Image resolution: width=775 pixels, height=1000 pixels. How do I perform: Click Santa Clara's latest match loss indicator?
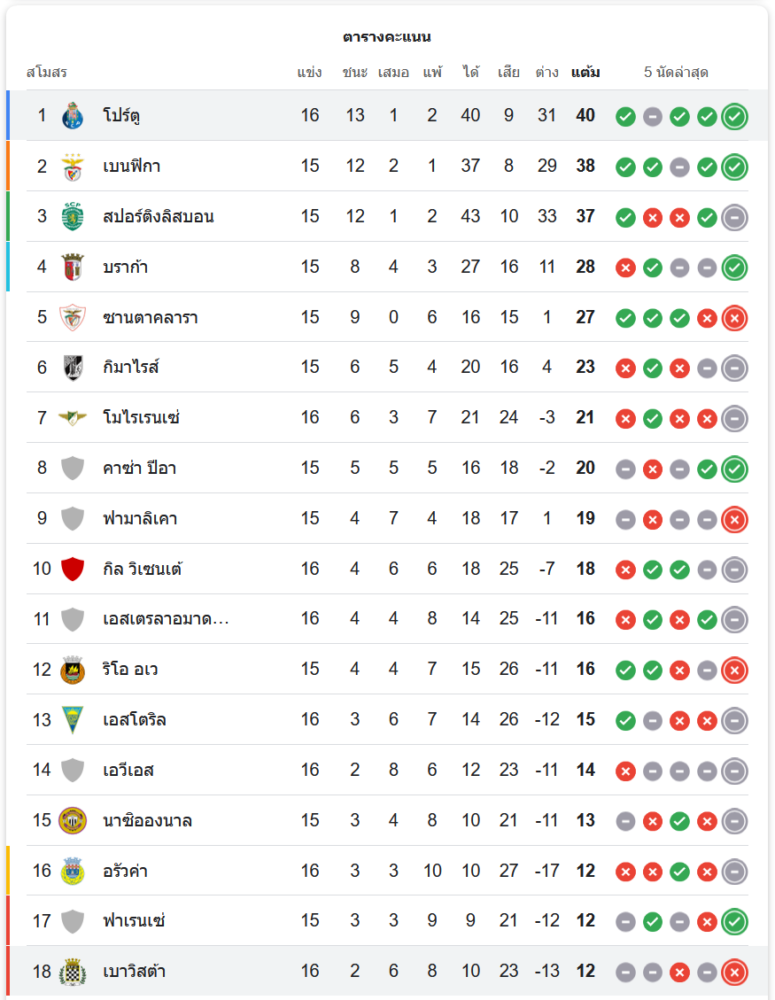[734, 317]
